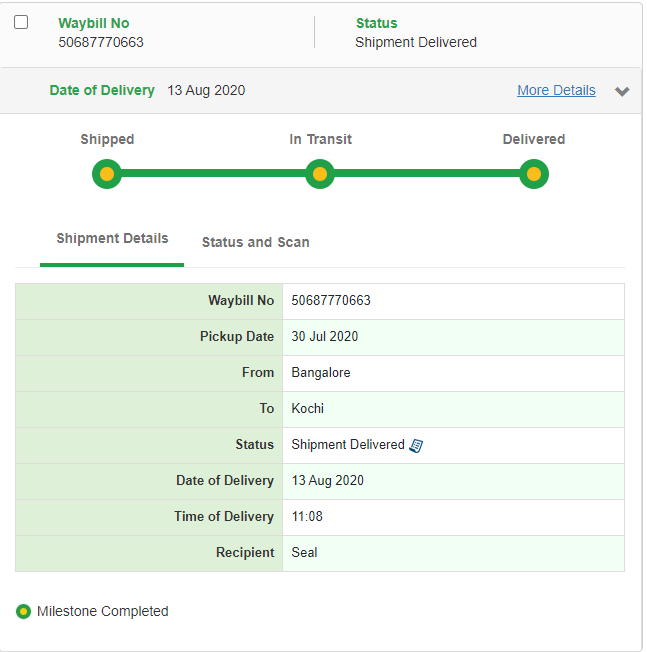
Task: Click the To value Kochi
Action: (x=308, y=408)
